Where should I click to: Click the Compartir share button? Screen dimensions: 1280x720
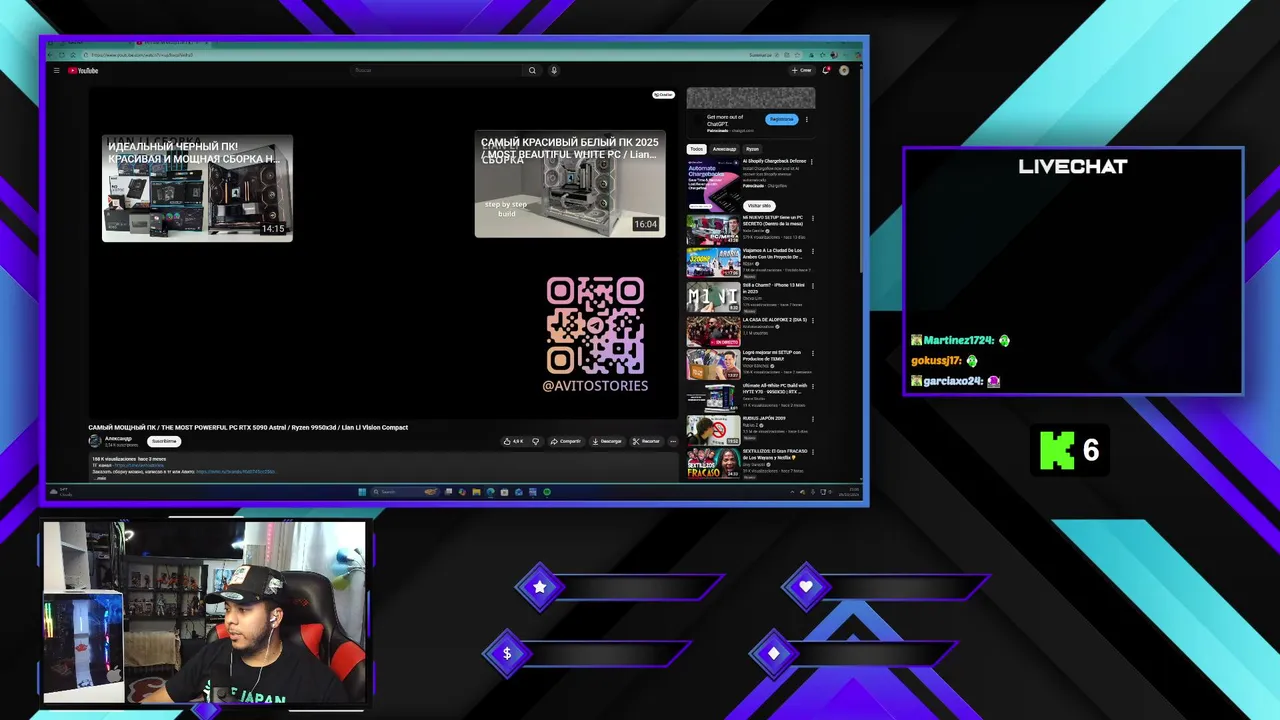point(565,441)
